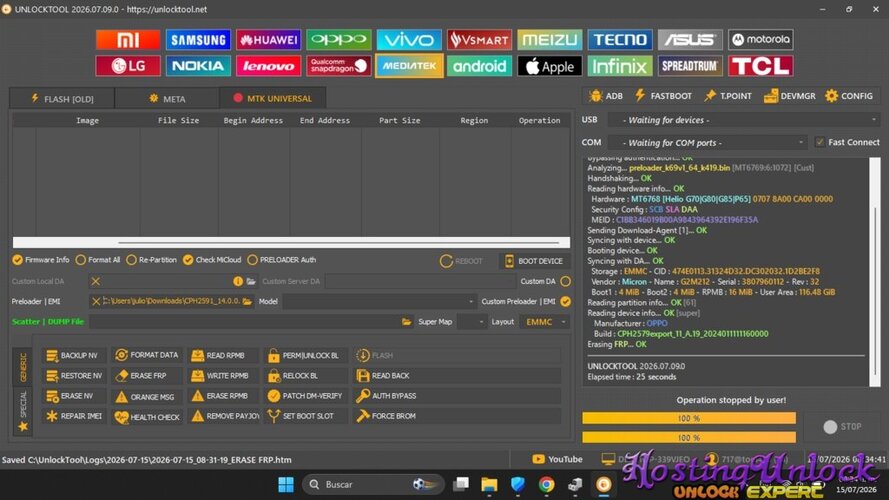Open the CONFIG panel
Screen dimensions: 889x500
849,96
